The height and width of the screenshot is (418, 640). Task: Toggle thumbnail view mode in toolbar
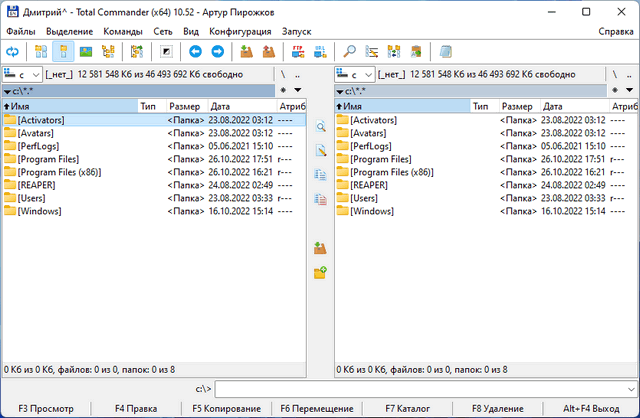point(85,51)
